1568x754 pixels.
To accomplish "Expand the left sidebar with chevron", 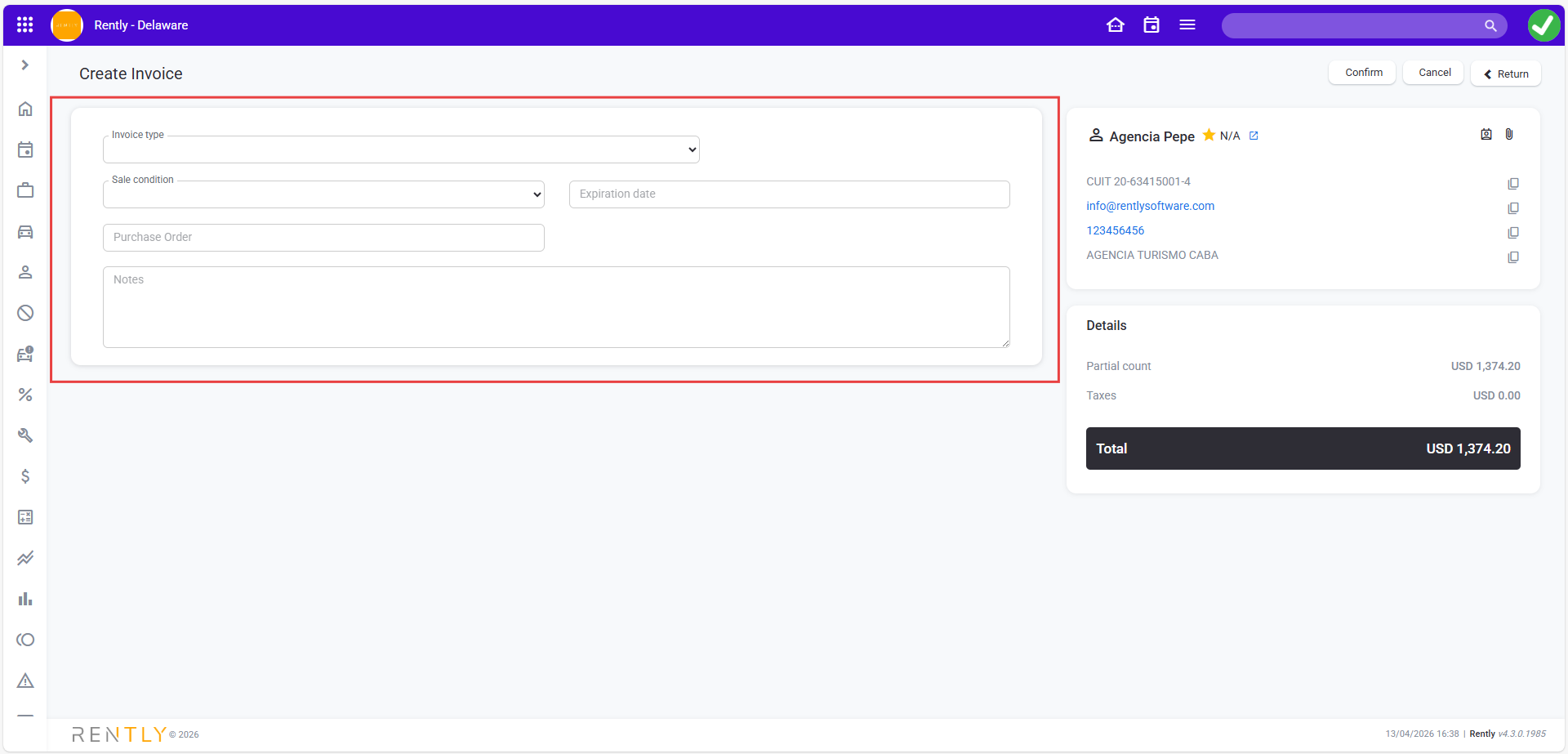I will tap(25, 65).
